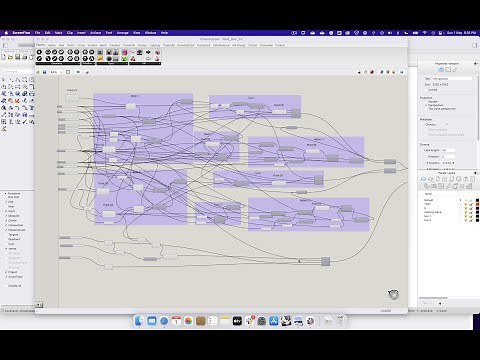Click the large gray component at bottom right

coord(326,261)
